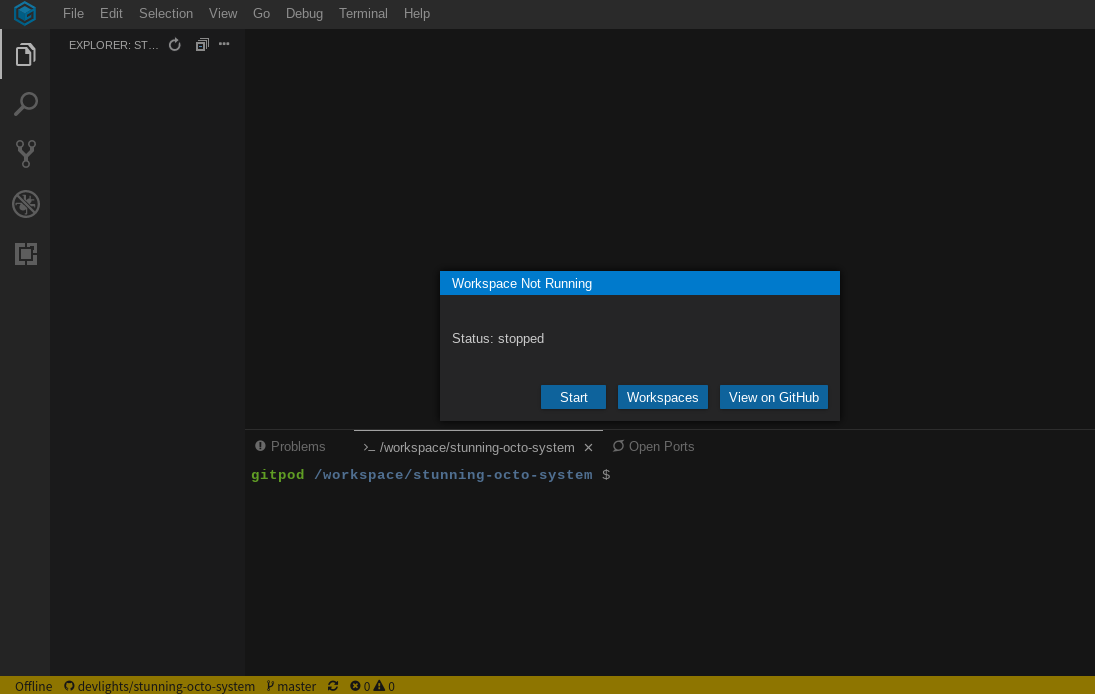Switch to the Problems tab
The height and width of the screenshot is (694, 1095).
pyautogui.click(x=291, y=446)
